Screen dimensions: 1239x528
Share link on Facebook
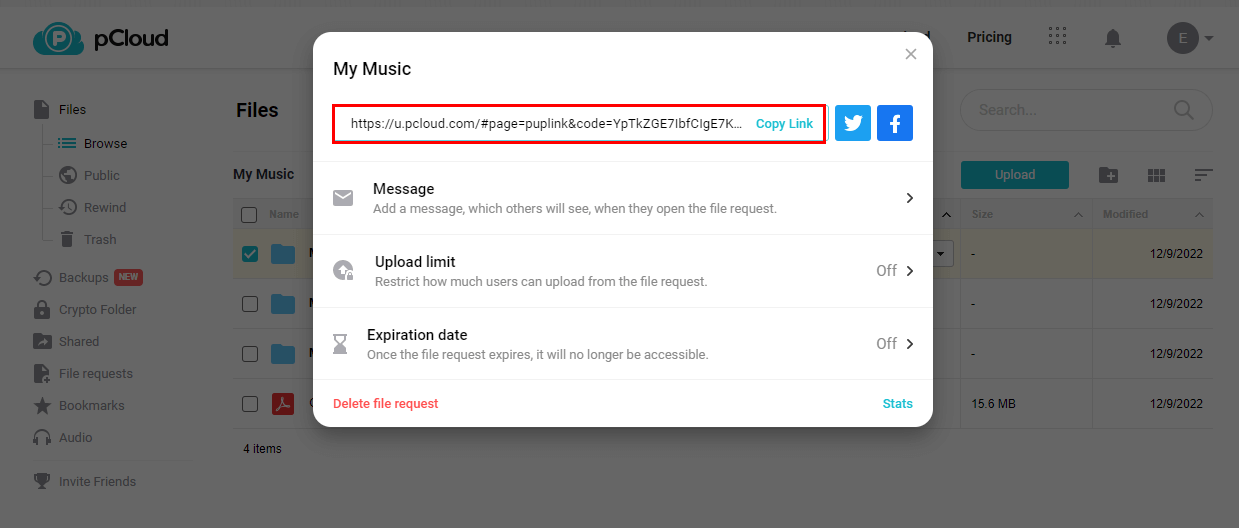point(895,124)
